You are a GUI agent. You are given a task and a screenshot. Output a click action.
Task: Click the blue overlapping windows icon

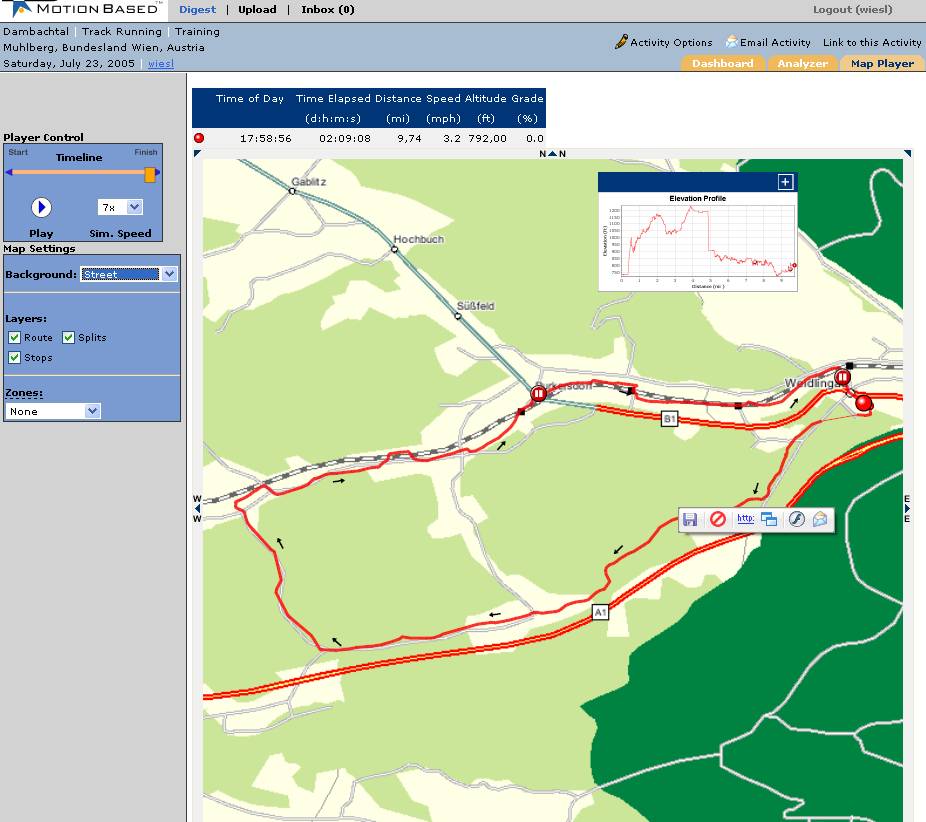769,519
